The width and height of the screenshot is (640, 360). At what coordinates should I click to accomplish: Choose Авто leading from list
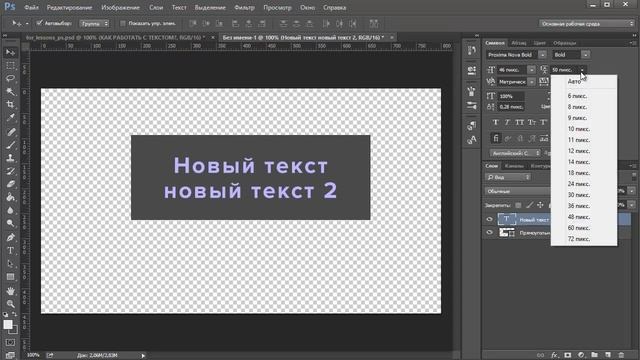[x=584, y=82]
